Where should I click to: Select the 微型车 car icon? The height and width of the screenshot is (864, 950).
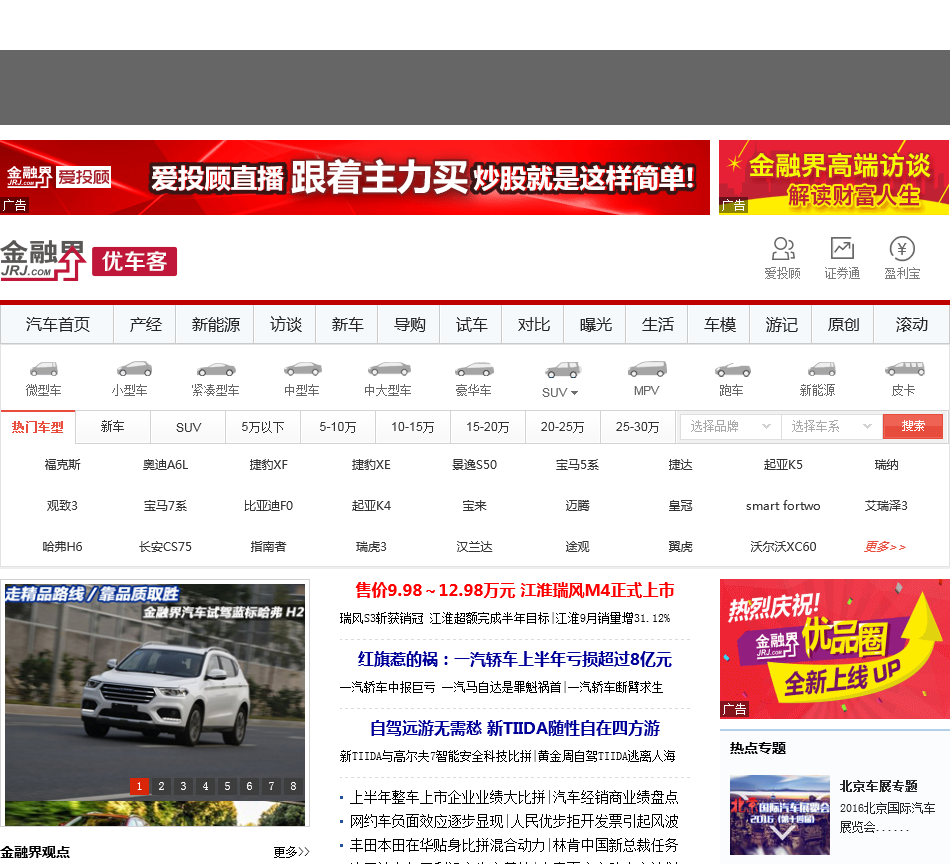pos(44,368)
